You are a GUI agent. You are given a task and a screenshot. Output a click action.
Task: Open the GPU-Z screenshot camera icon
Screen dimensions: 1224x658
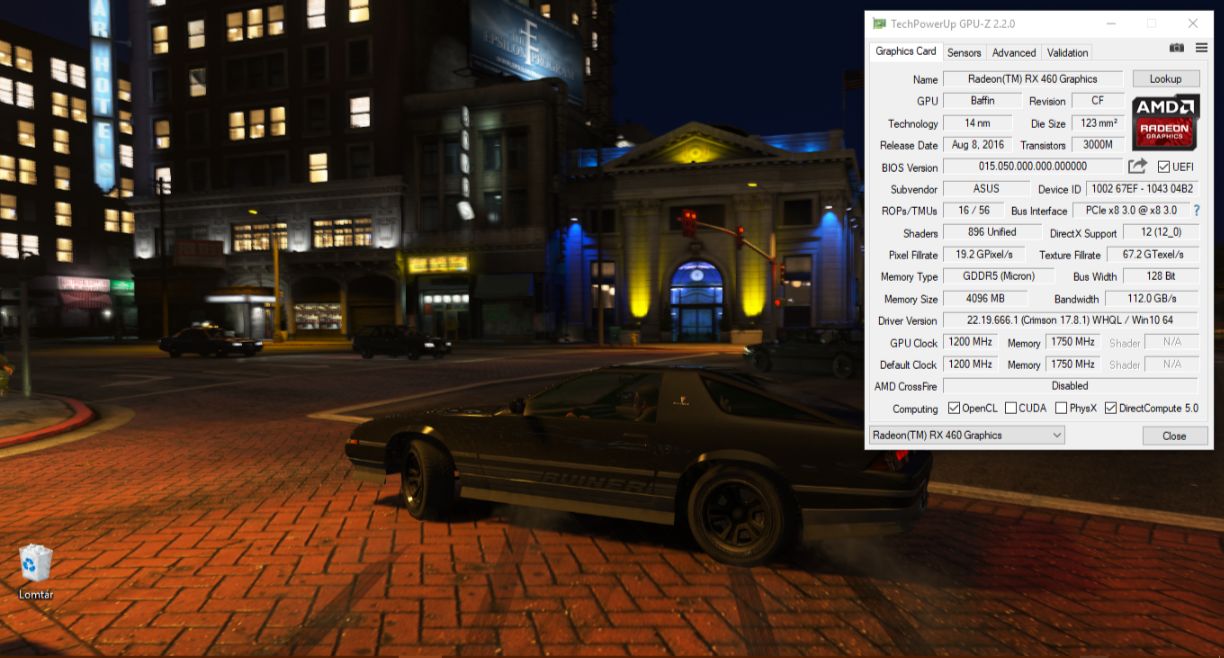tap(1176, 48)
